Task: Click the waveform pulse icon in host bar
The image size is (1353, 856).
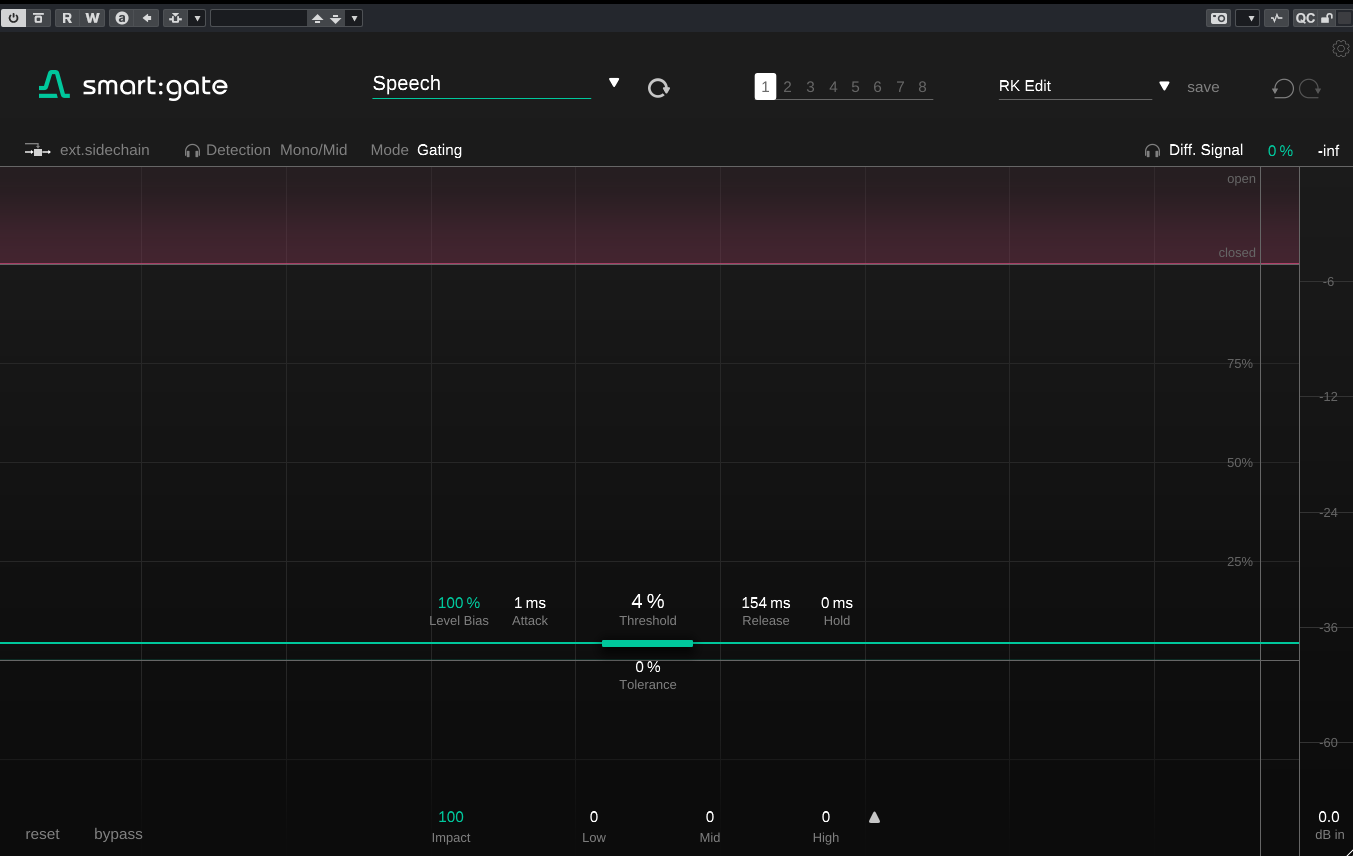Action: (1276, 18)
